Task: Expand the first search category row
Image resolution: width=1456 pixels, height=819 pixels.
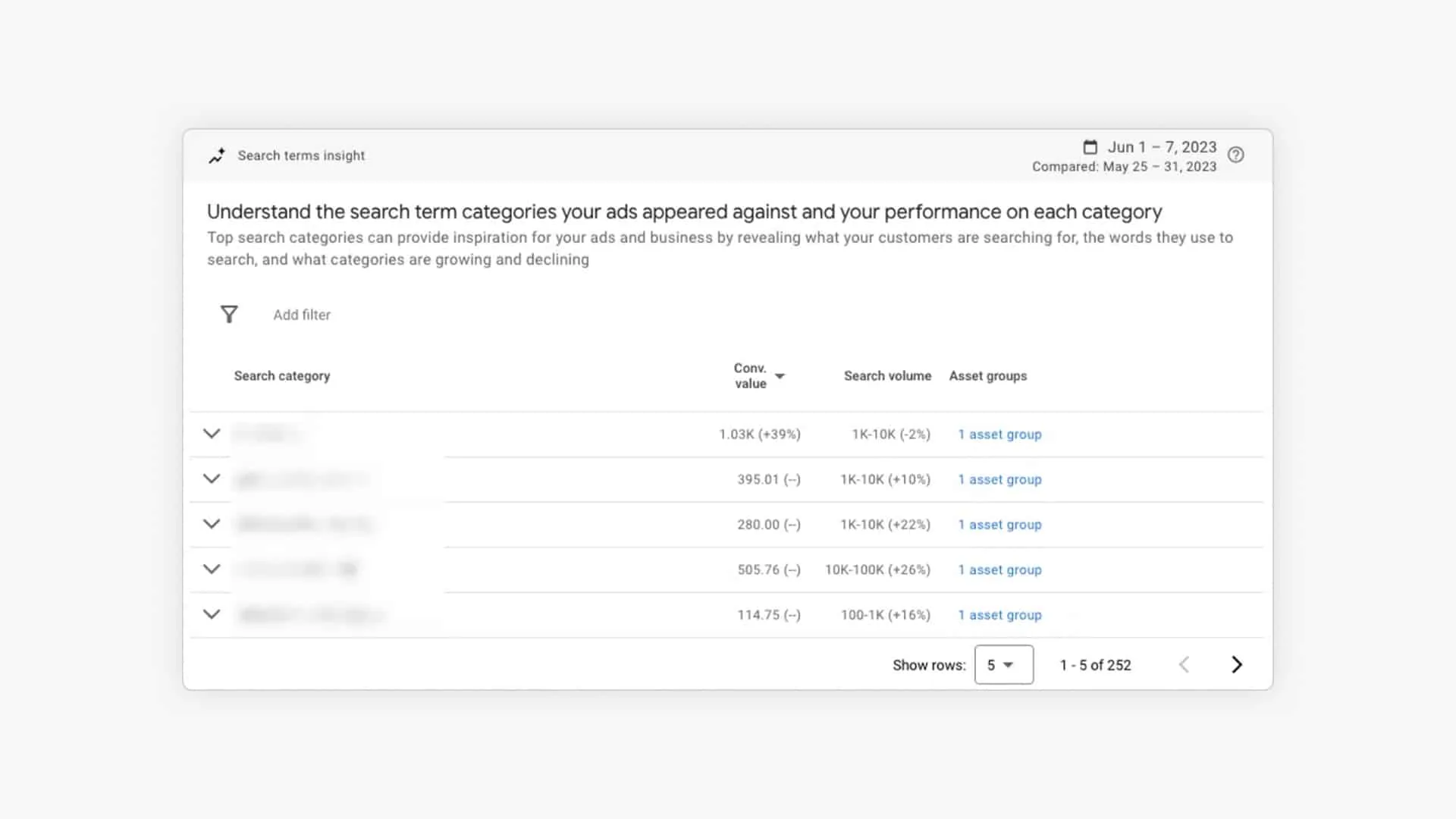Action: [212, 433]
